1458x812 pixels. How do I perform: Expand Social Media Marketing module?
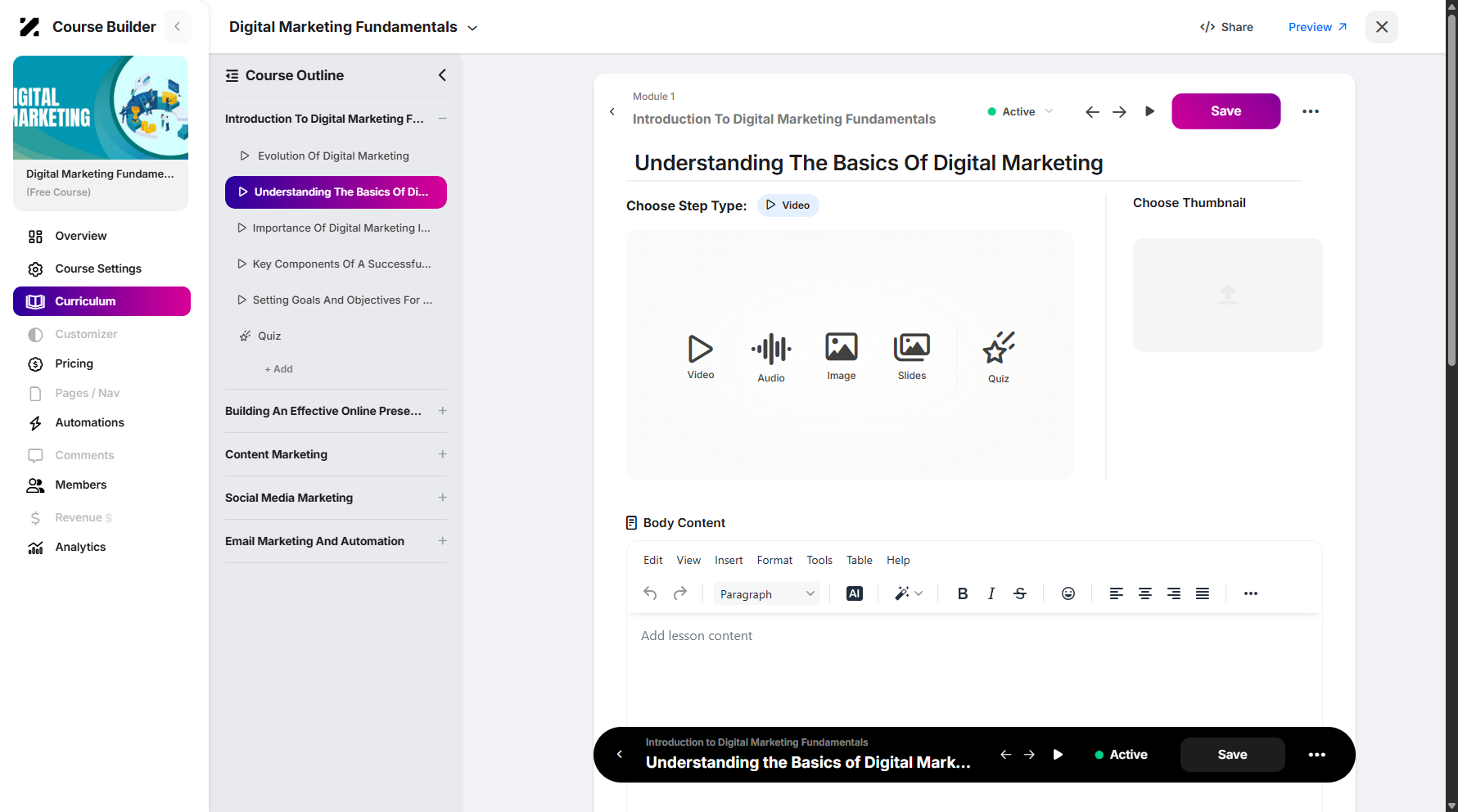point(442,498)
